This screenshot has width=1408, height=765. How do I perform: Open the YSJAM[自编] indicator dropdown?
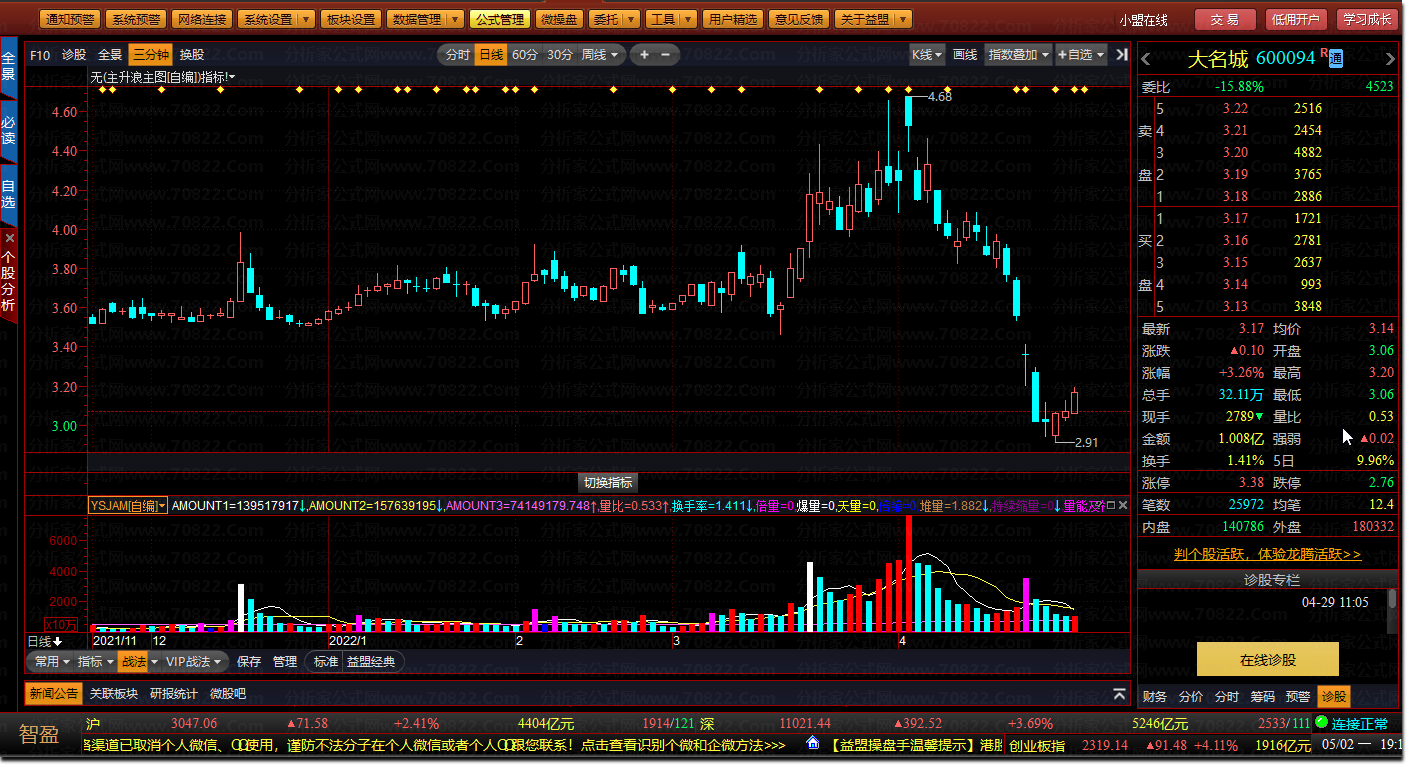point(128,506)
